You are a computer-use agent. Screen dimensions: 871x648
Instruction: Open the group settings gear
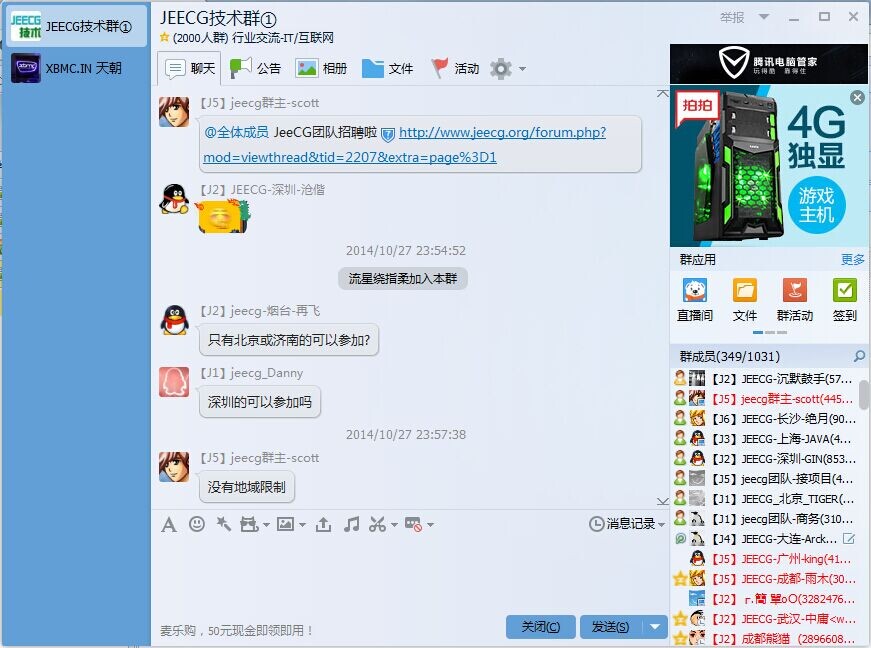pos(500,68)
